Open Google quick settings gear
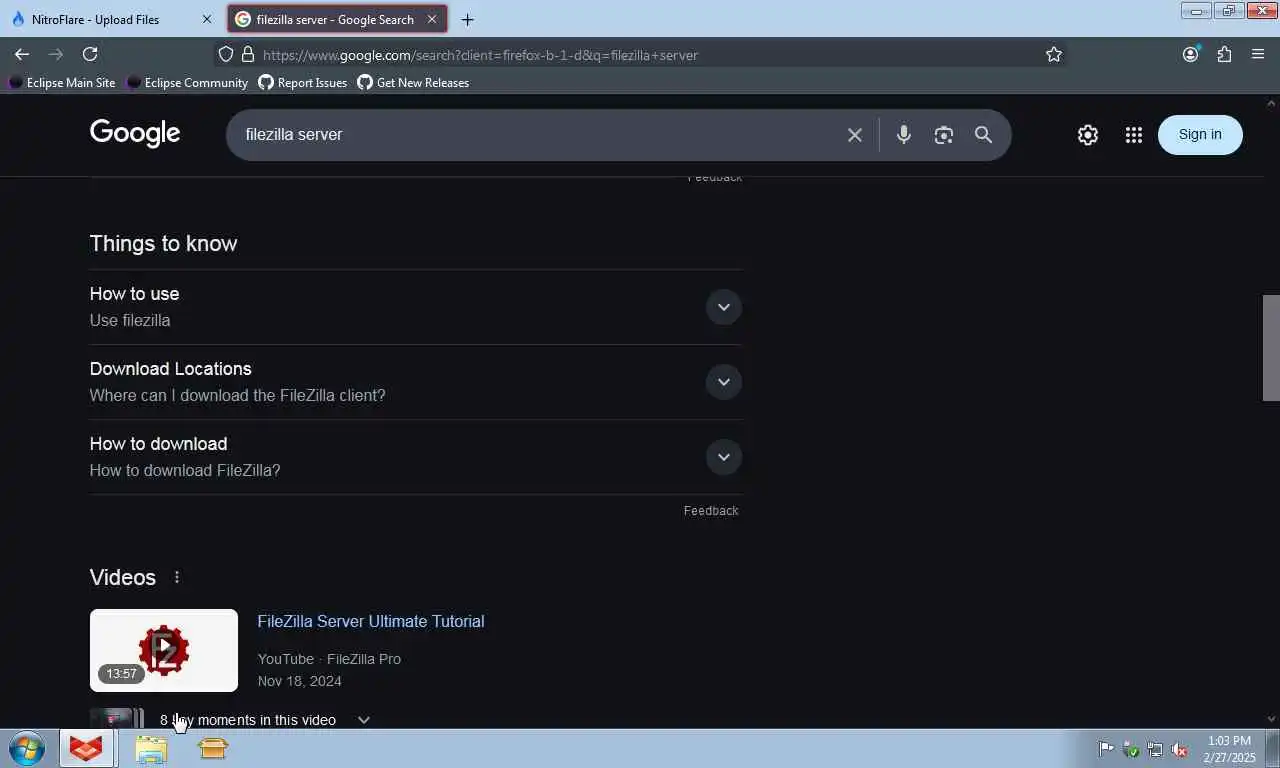 (1088, 135)
